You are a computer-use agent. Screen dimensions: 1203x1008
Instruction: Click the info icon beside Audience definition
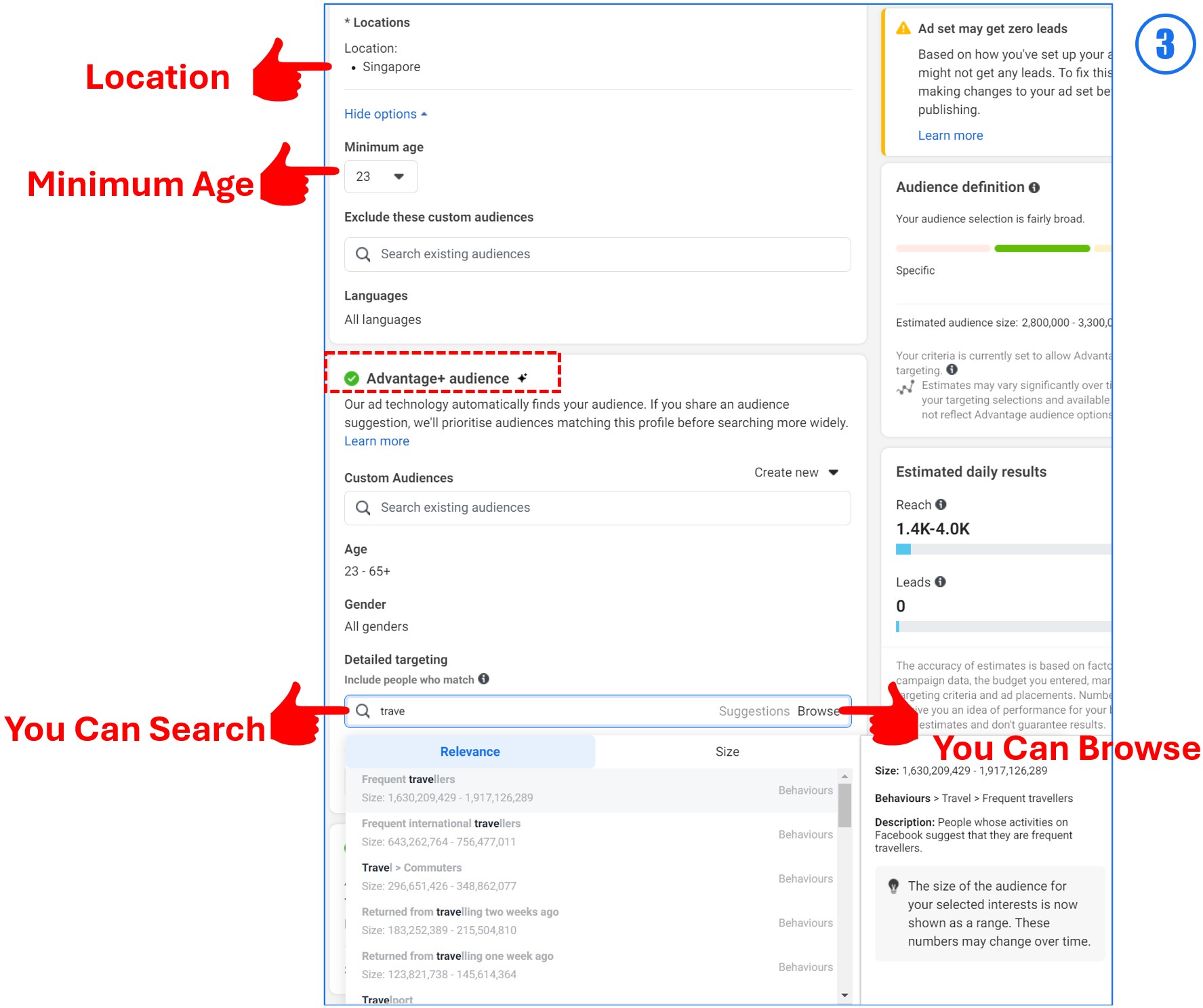1034,188
